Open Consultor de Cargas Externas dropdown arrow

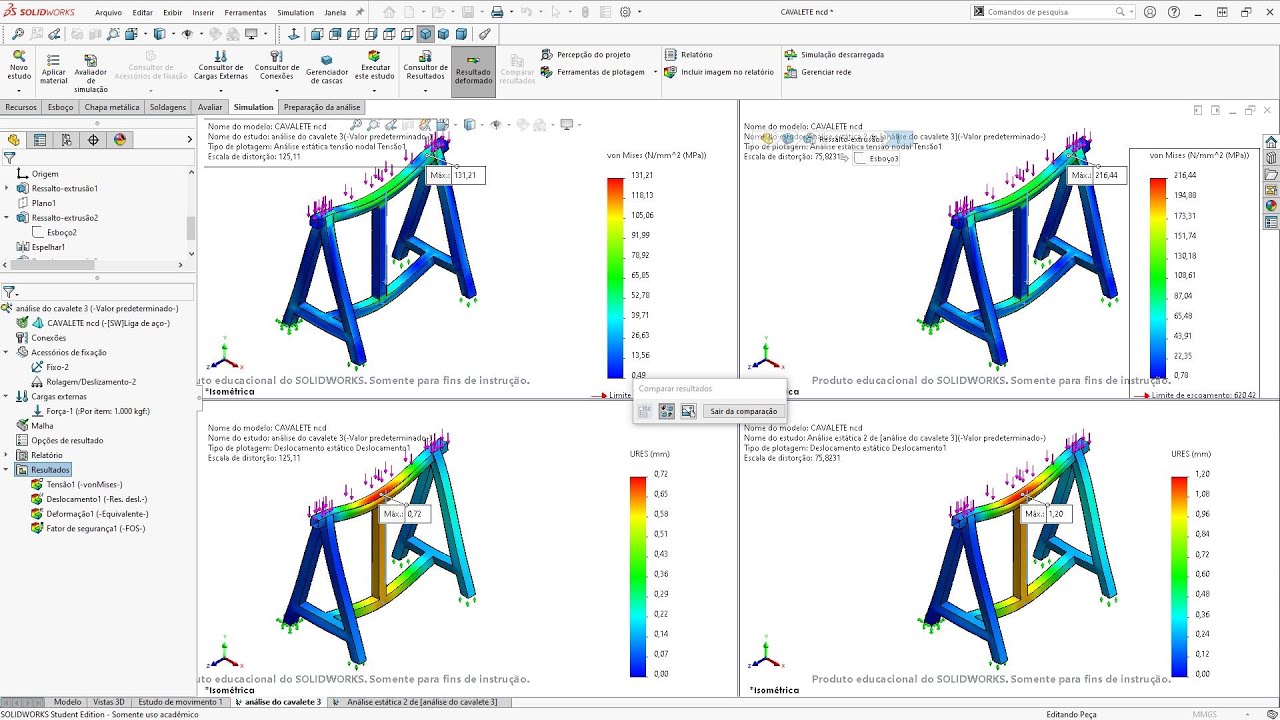tap(220, 89)
